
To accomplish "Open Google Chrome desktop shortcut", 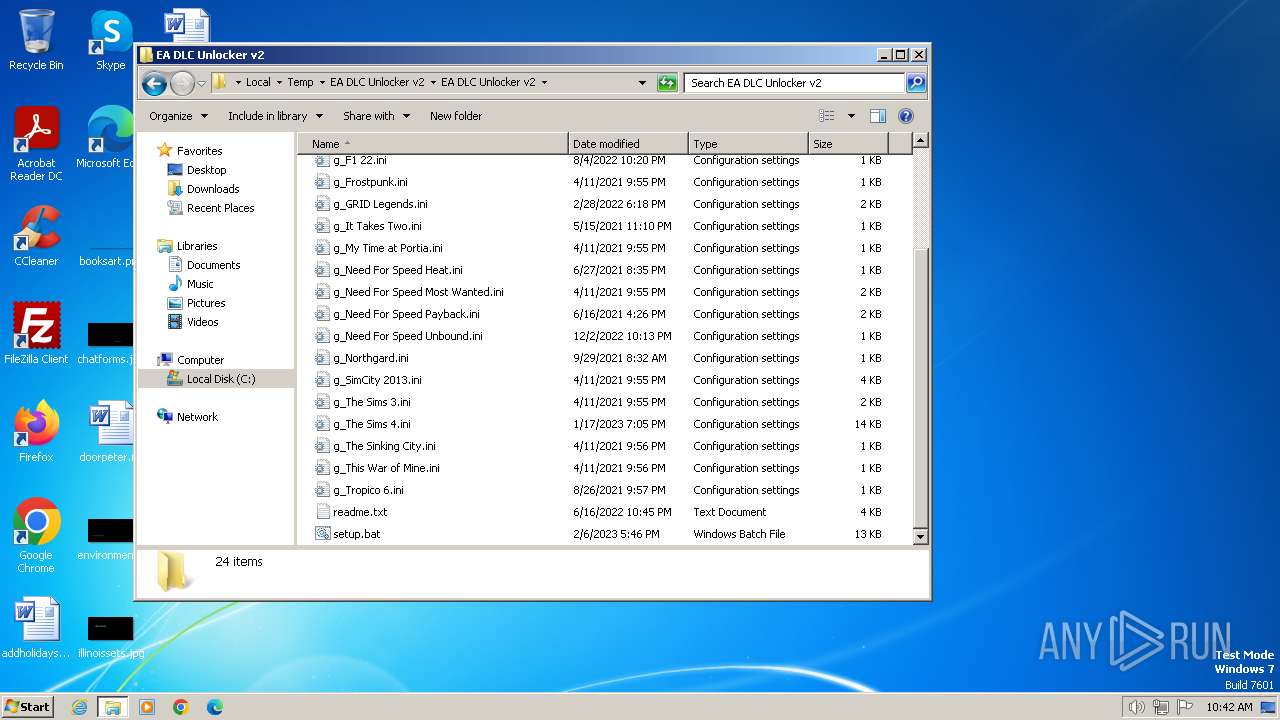I will pyautogui.click(x=36, y=535).
